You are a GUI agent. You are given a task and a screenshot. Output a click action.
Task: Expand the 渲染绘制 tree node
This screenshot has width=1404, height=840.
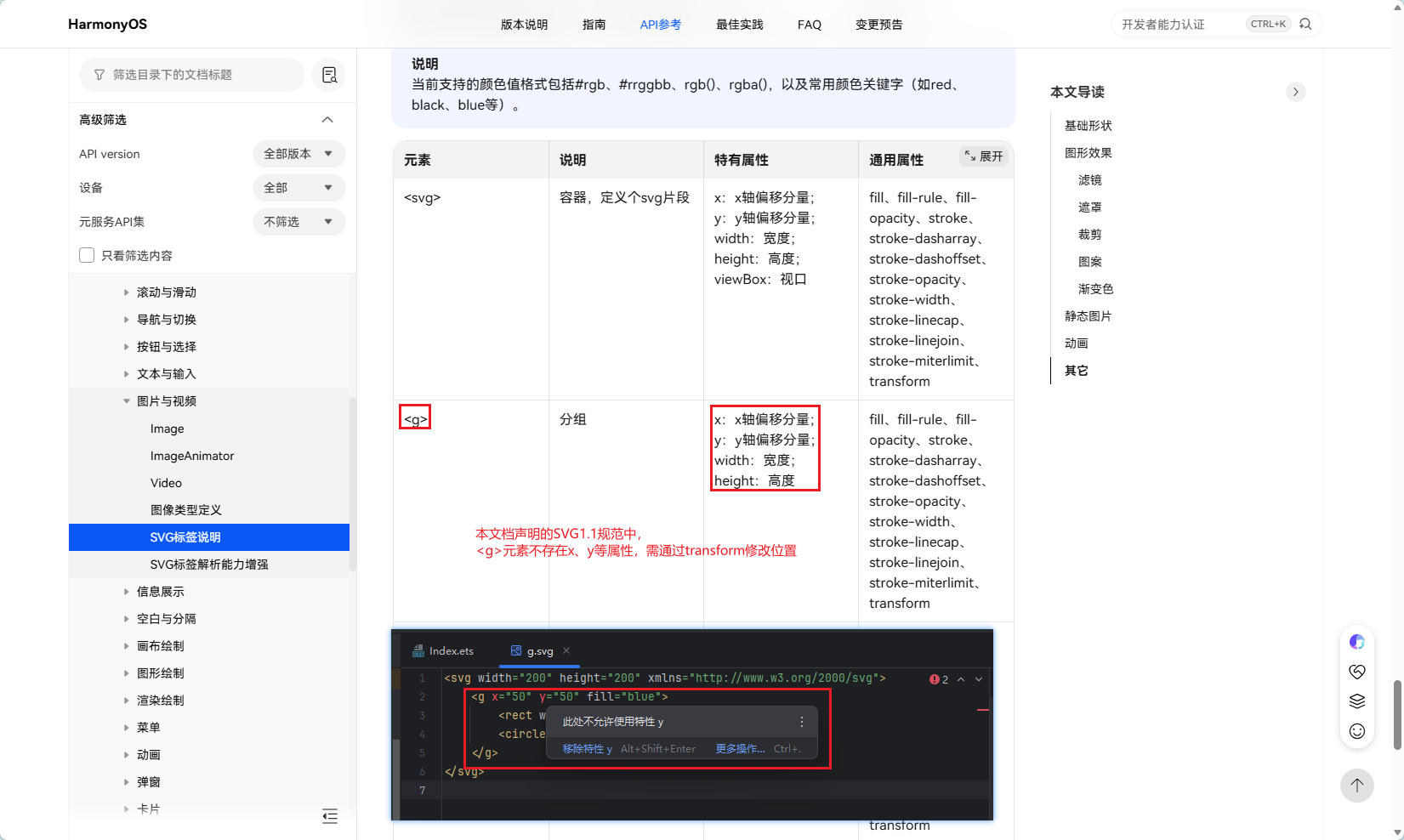[127, 701]
